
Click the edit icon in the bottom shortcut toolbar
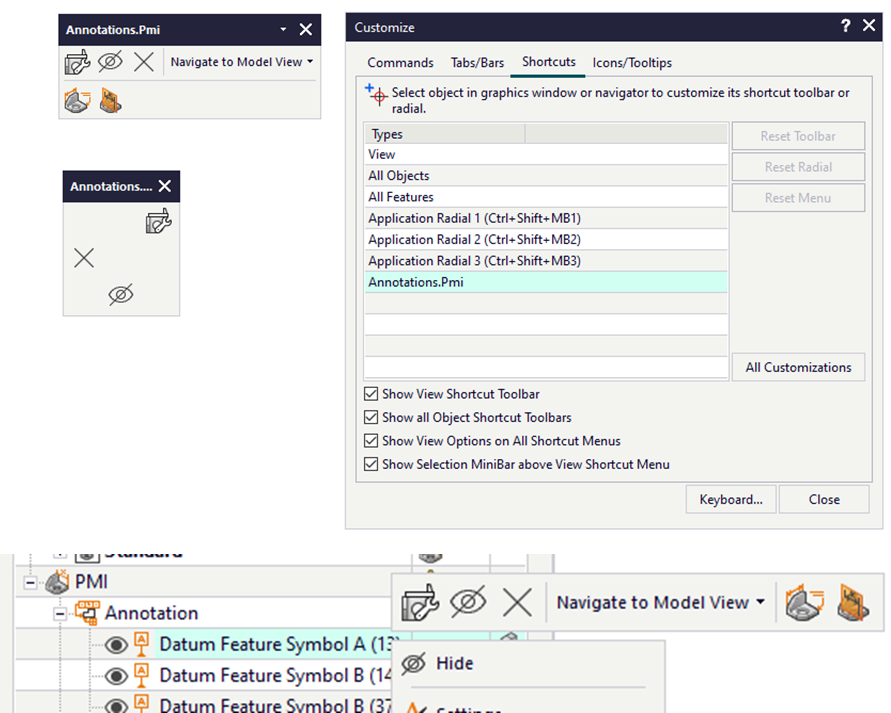(420, 603)
